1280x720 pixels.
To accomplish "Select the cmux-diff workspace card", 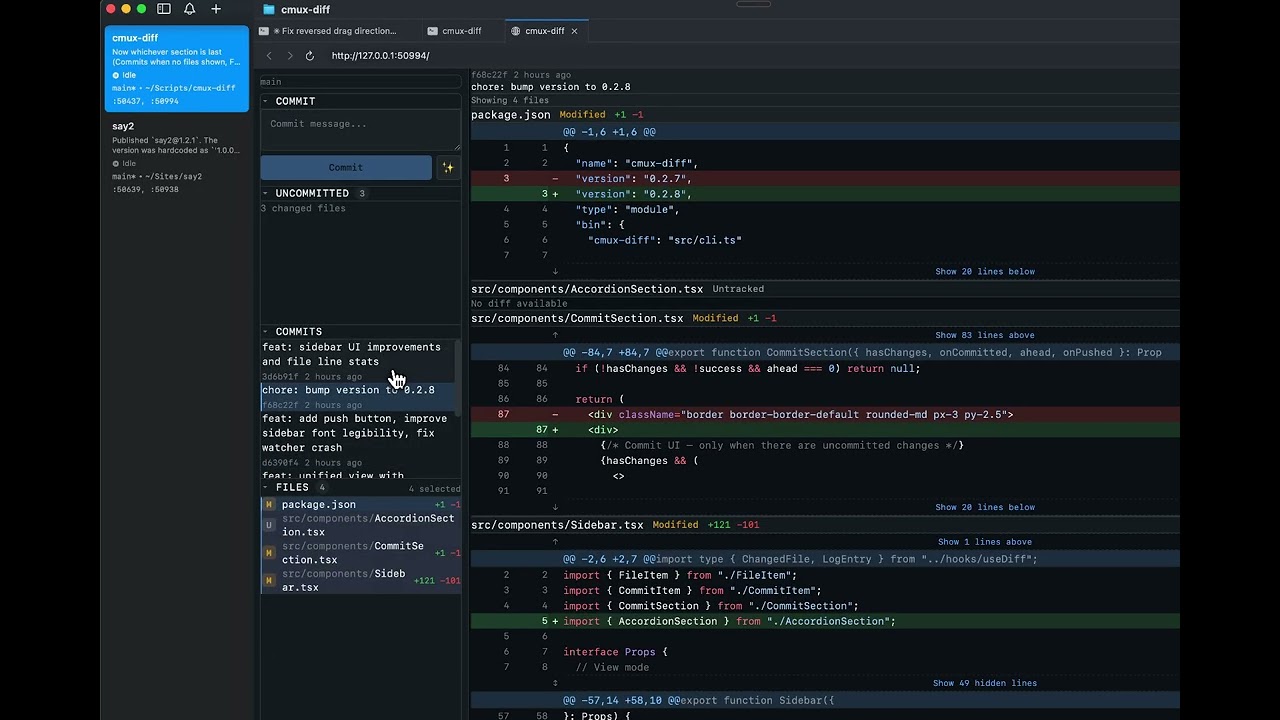I will coord(177,68).
